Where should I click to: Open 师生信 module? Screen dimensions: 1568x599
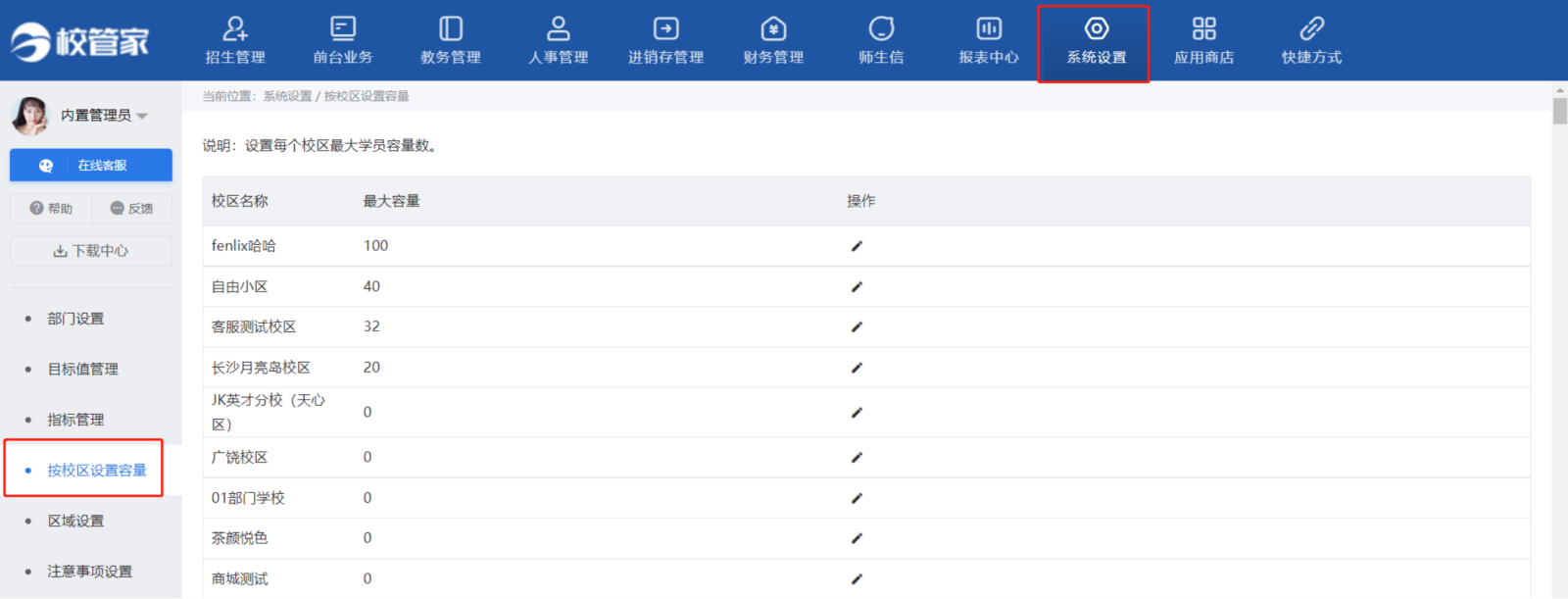(x=882, y=41)
